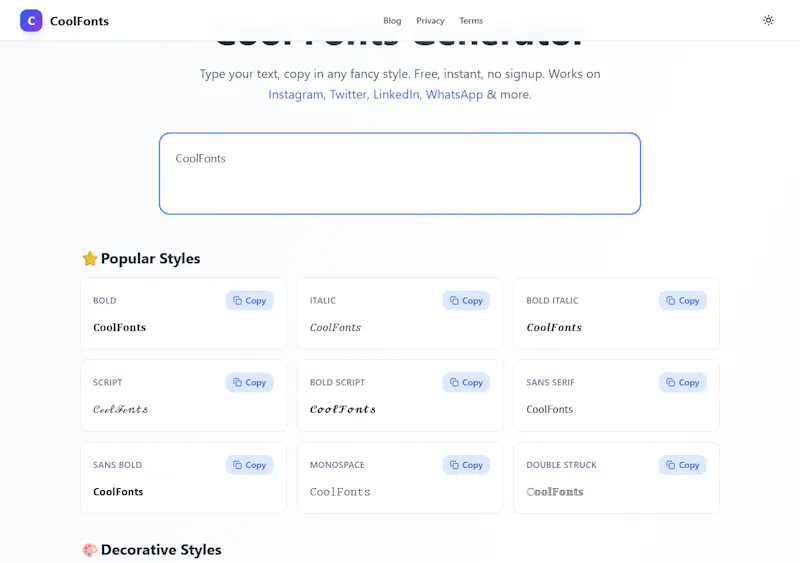
Task: Click the DOUBLE STRUCK card label
Action: click(561, 465)
